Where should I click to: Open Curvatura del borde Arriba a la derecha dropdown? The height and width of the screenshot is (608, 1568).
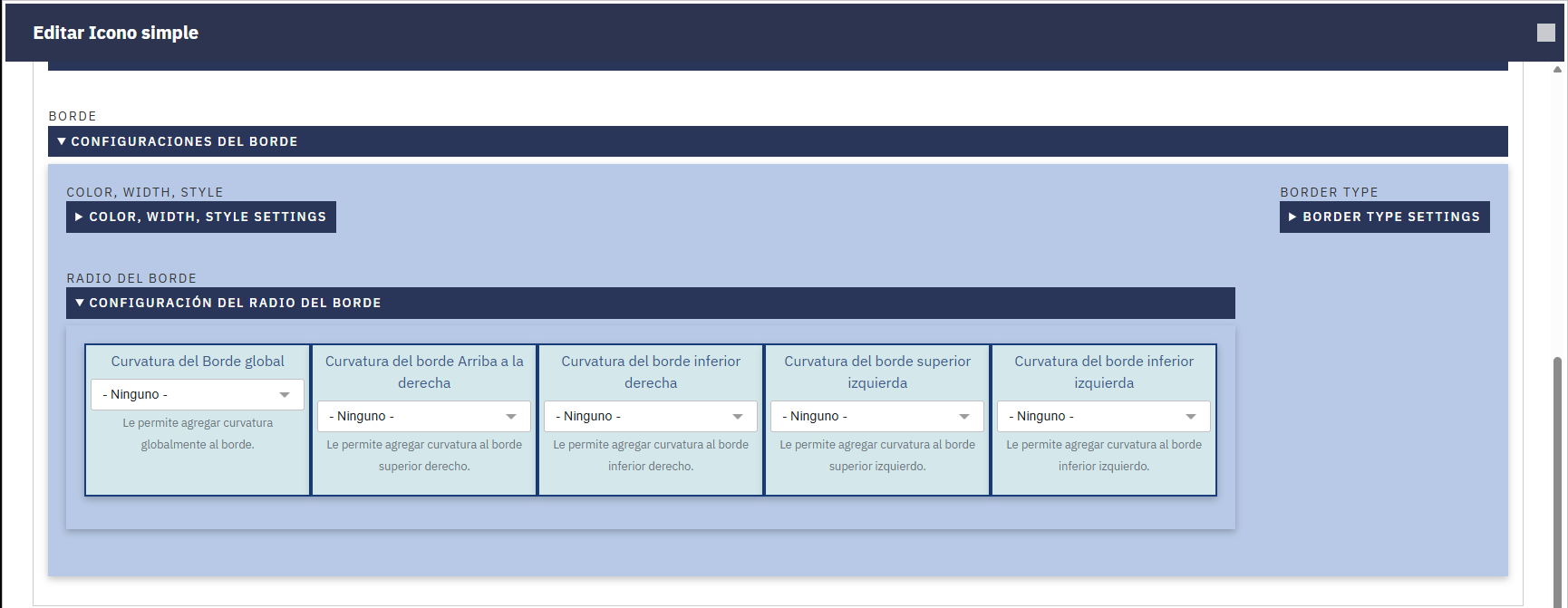[x=424, y=416]
